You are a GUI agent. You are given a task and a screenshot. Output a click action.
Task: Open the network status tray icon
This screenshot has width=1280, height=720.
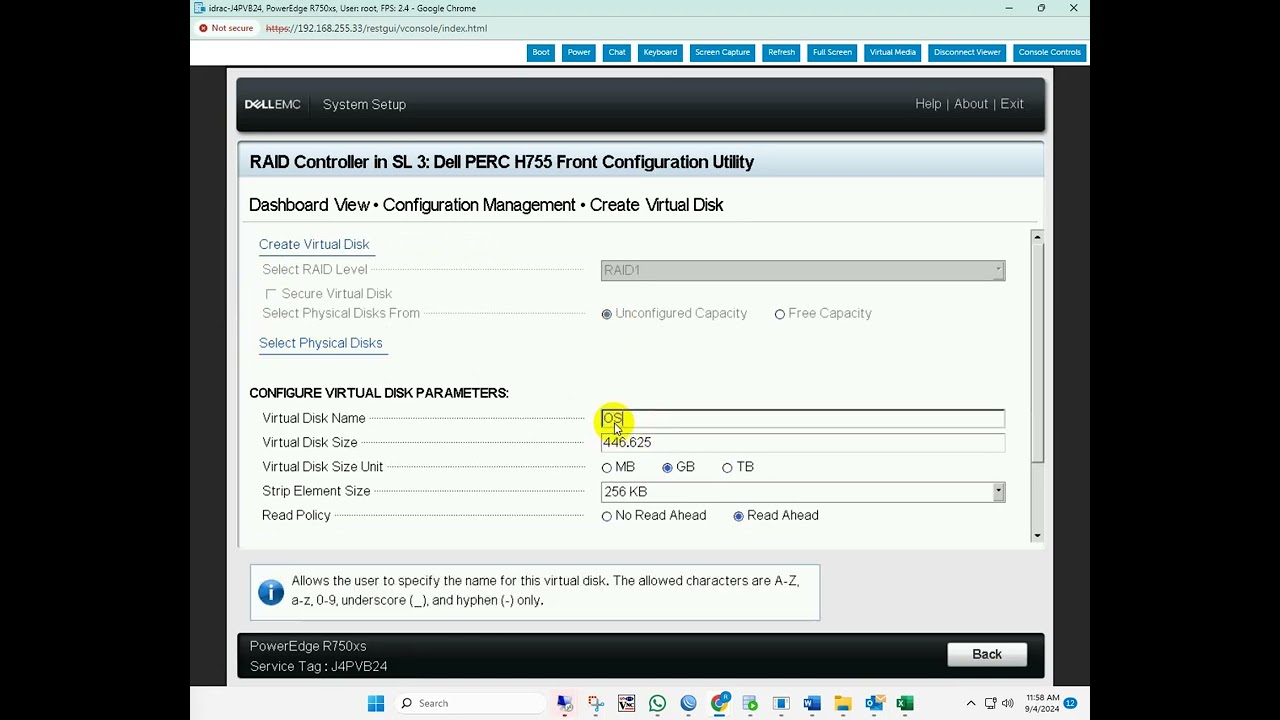coord(990,703)
